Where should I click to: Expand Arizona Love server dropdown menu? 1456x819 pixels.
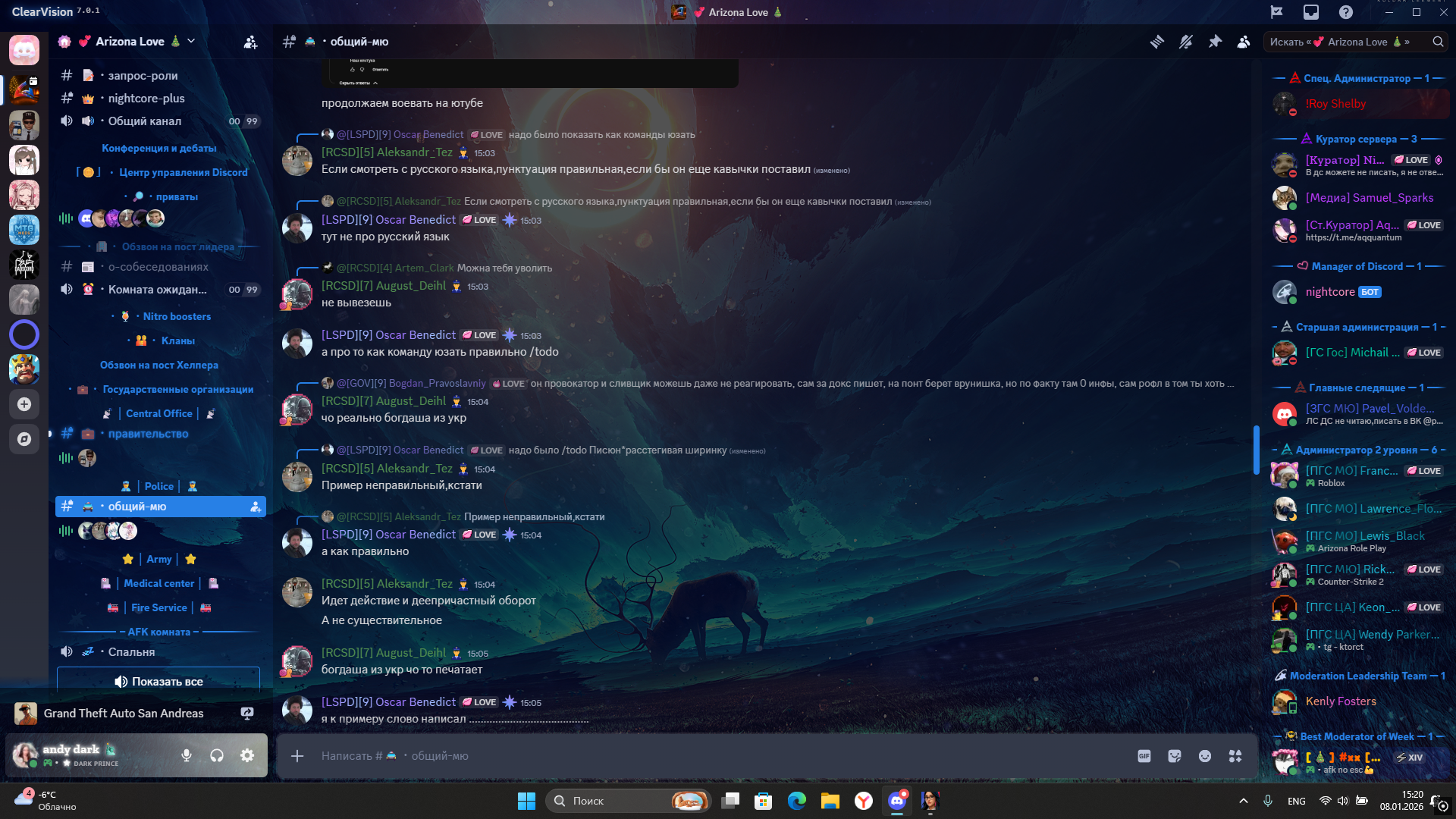pos(191,41)
